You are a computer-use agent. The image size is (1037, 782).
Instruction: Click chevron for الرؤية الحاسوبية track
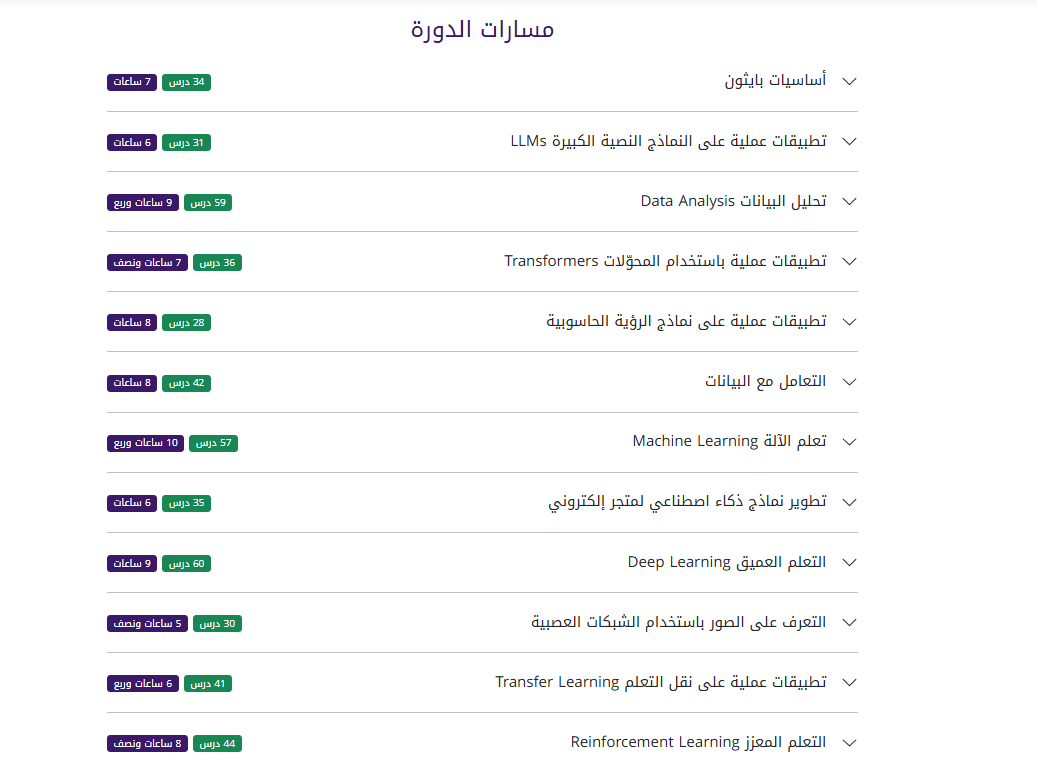(850, 321)
